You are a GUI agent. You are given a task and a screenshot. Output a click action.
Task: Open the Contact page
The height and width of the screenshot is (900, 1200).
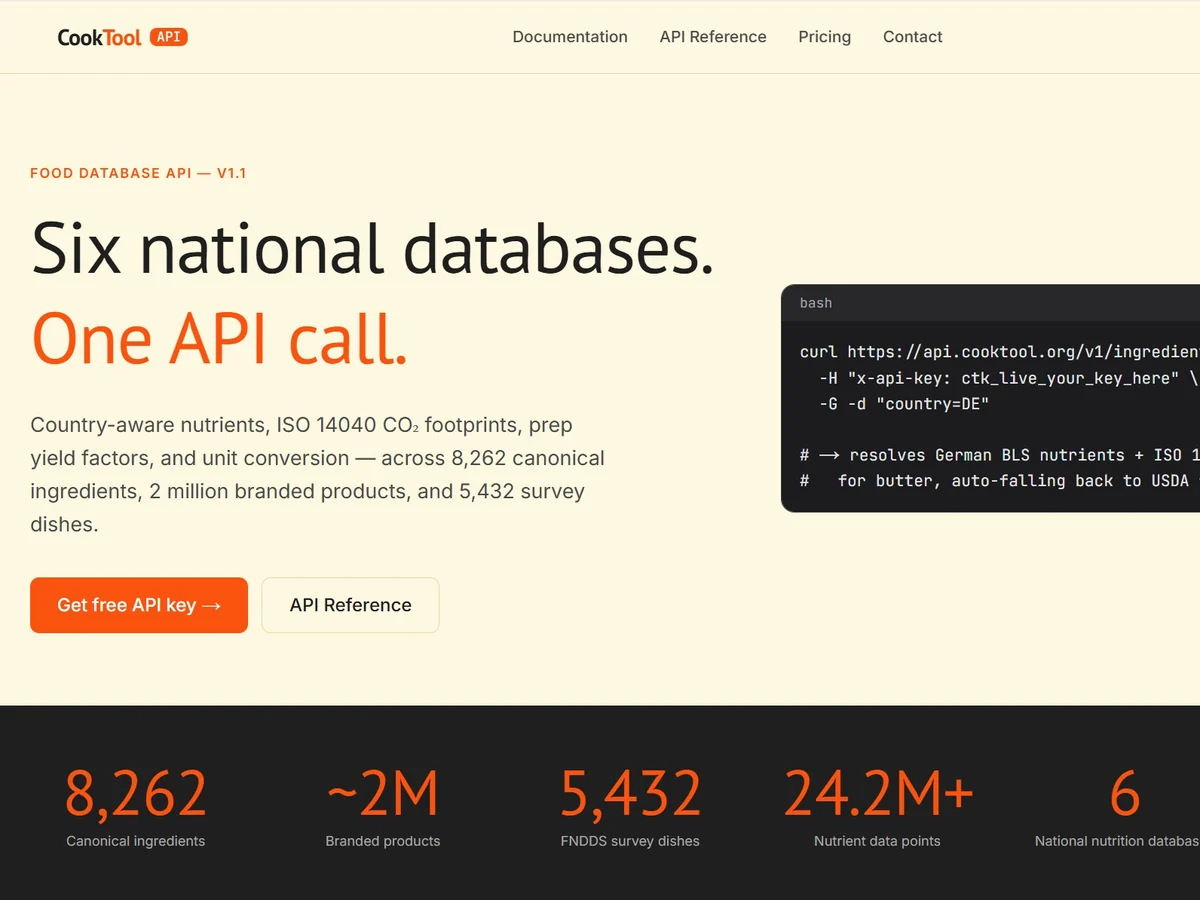tap(913, 37)
